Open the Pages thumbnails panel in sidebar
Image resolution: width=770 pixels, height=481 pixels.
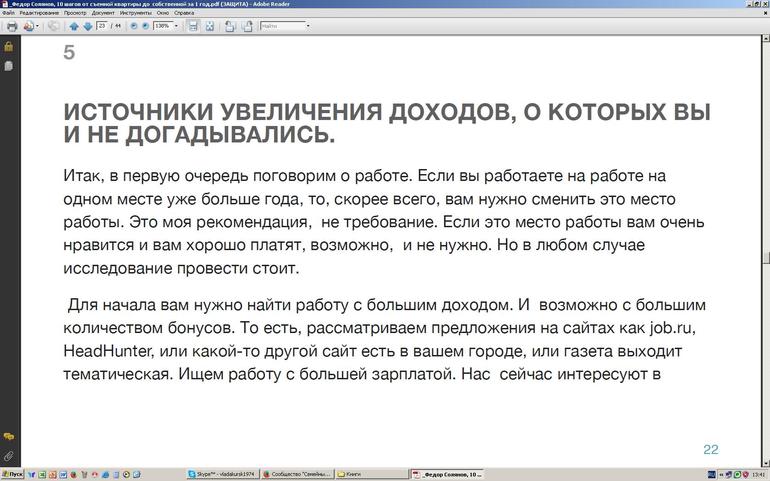8,66
